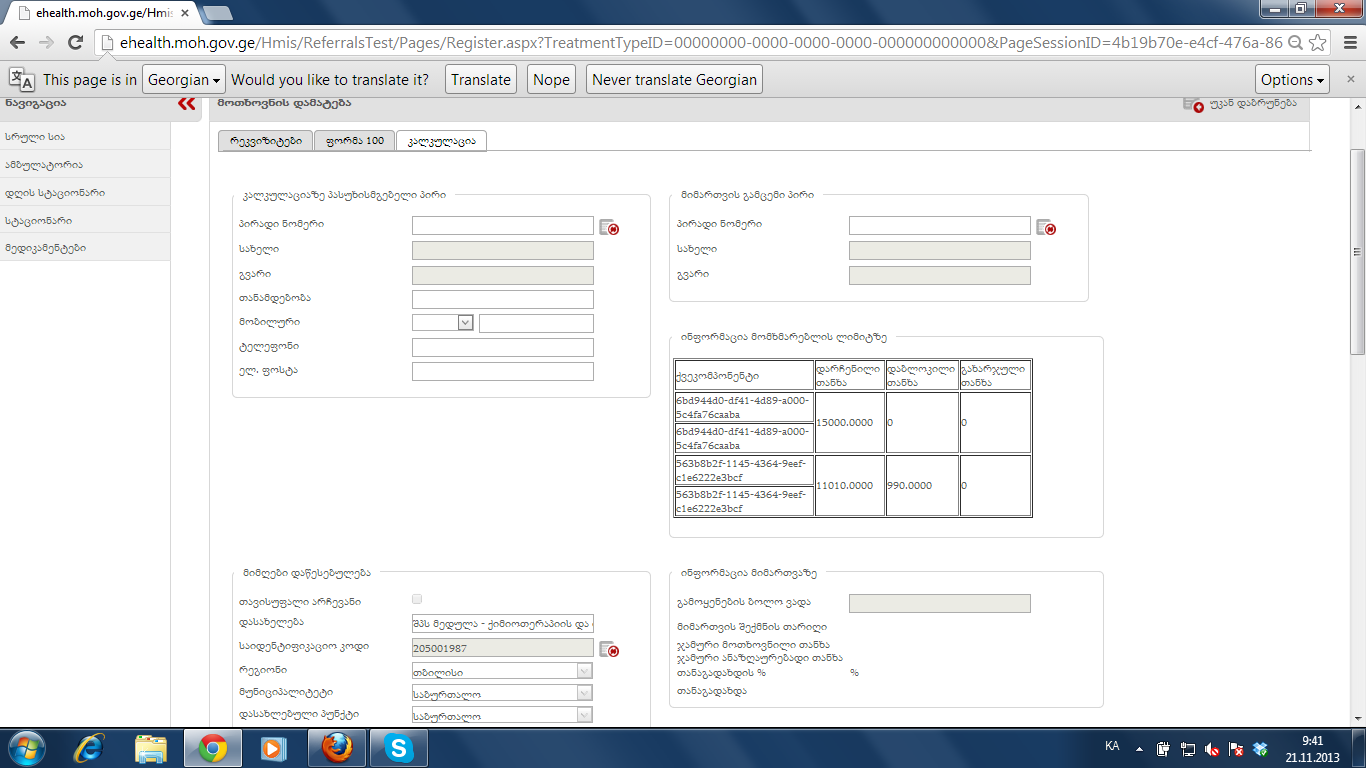Click the page vertical scrollbar
1366x768 pixels.
tap(1357, 250)
